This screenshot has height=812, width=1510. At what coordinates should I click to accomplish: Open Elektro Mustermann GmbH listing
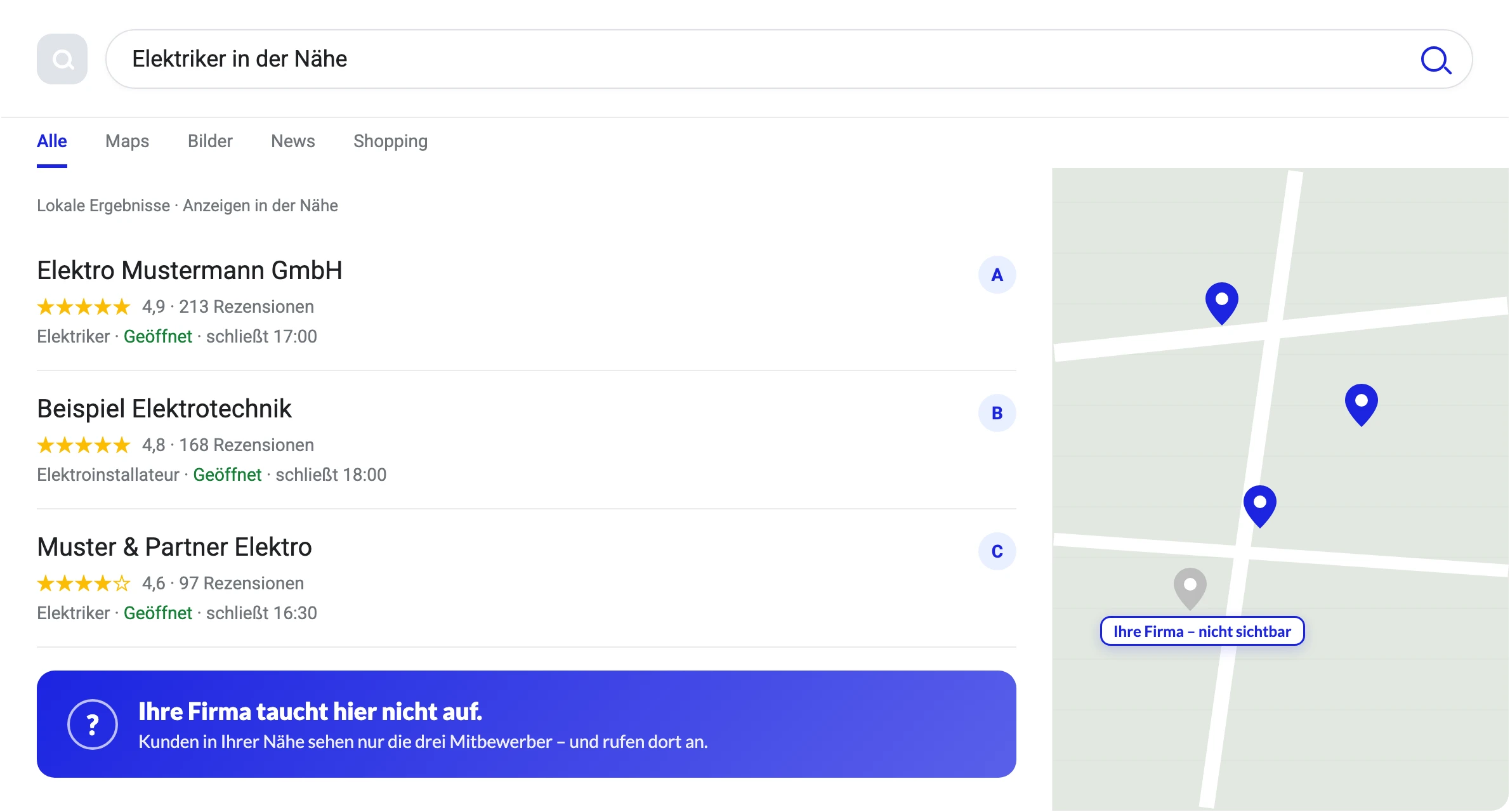pos(190,270)
